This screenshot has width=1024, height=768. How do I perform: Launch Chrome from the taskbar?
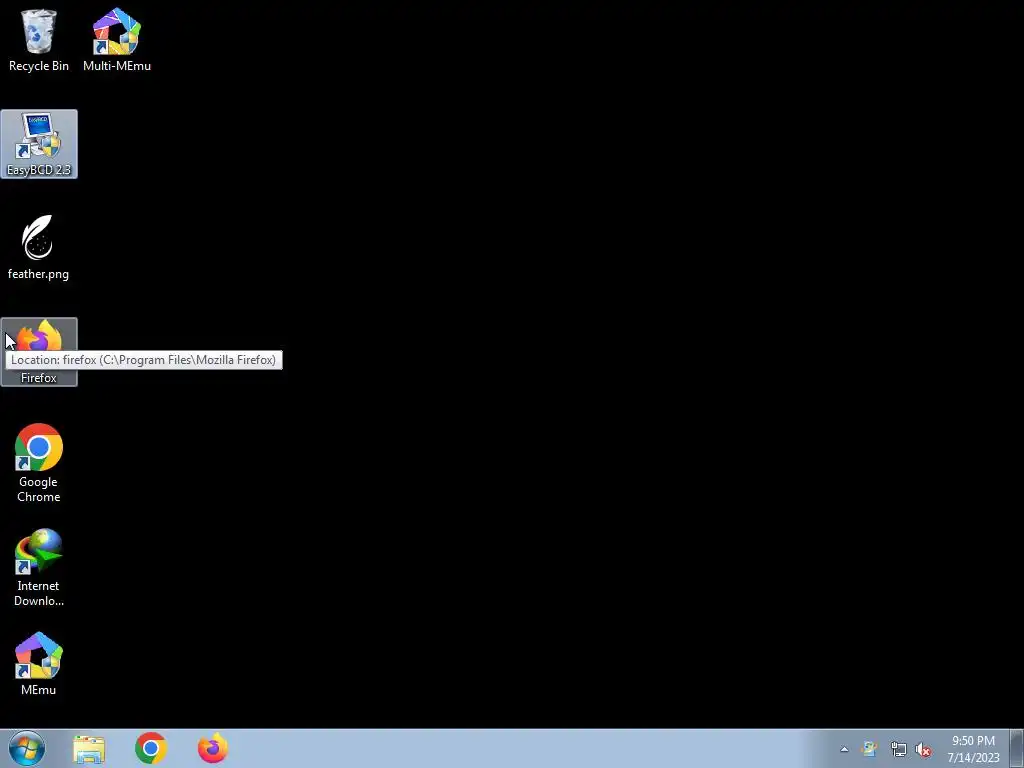[151, 748]
